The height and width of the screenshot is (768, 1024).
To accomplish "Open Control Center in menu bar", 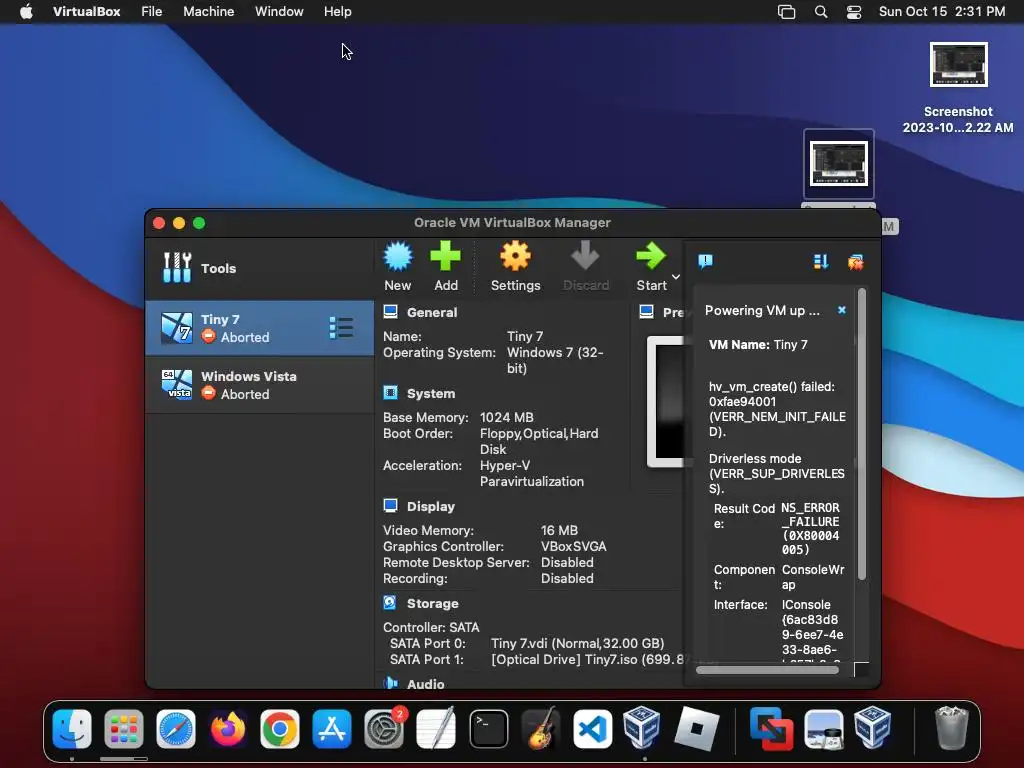I will coord(854,12).
